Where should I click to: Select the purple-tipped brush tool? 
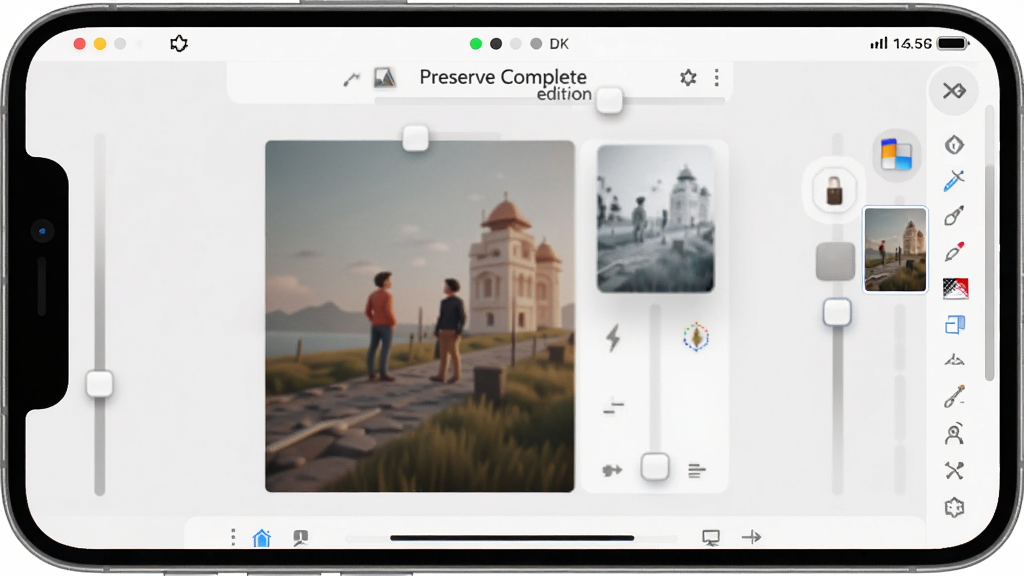click(x=954, y=216)
